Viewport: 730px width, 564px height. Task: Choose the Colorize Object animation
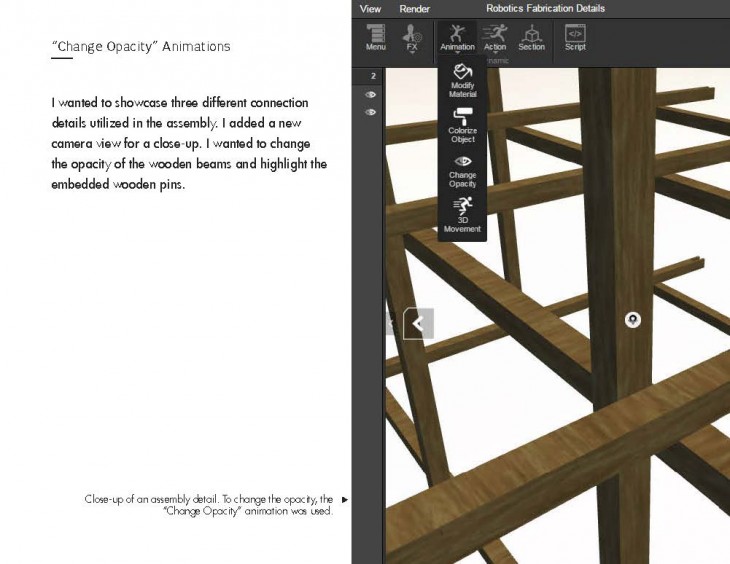(x=462, y=127)
